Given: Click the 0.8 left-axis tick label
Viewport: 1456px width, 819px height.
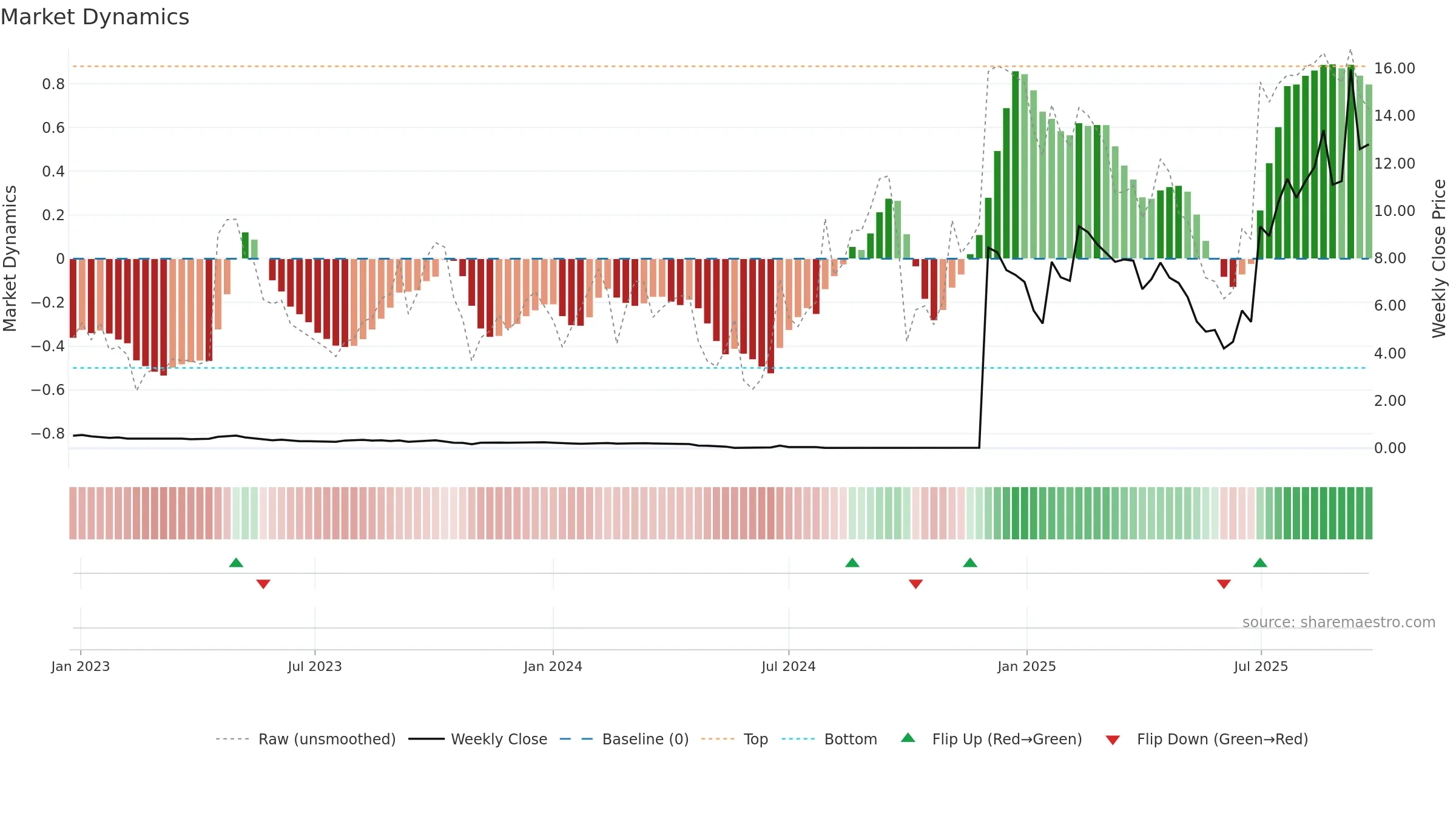Looking at the screenshot, I should pyautogui.click(x=53, y=84).
